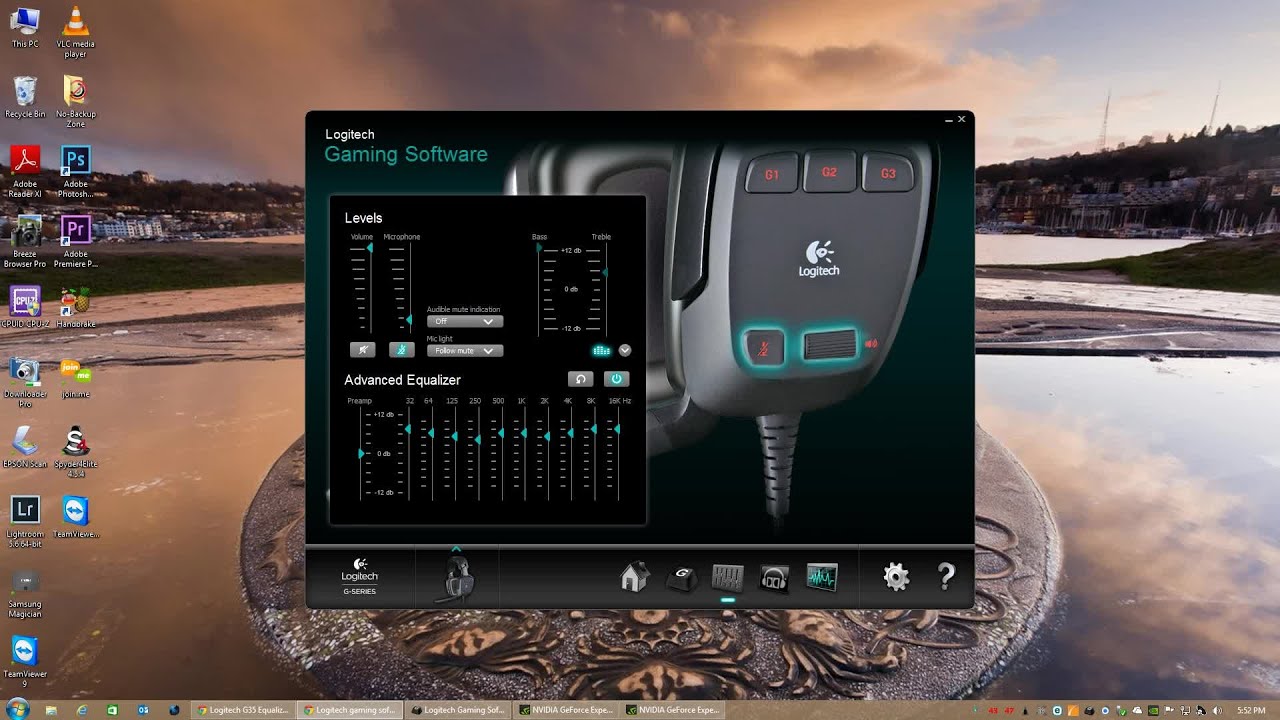Select the join.me desktop icon
The width and height of the screenshot is (1280, 720).
[75, 377]
